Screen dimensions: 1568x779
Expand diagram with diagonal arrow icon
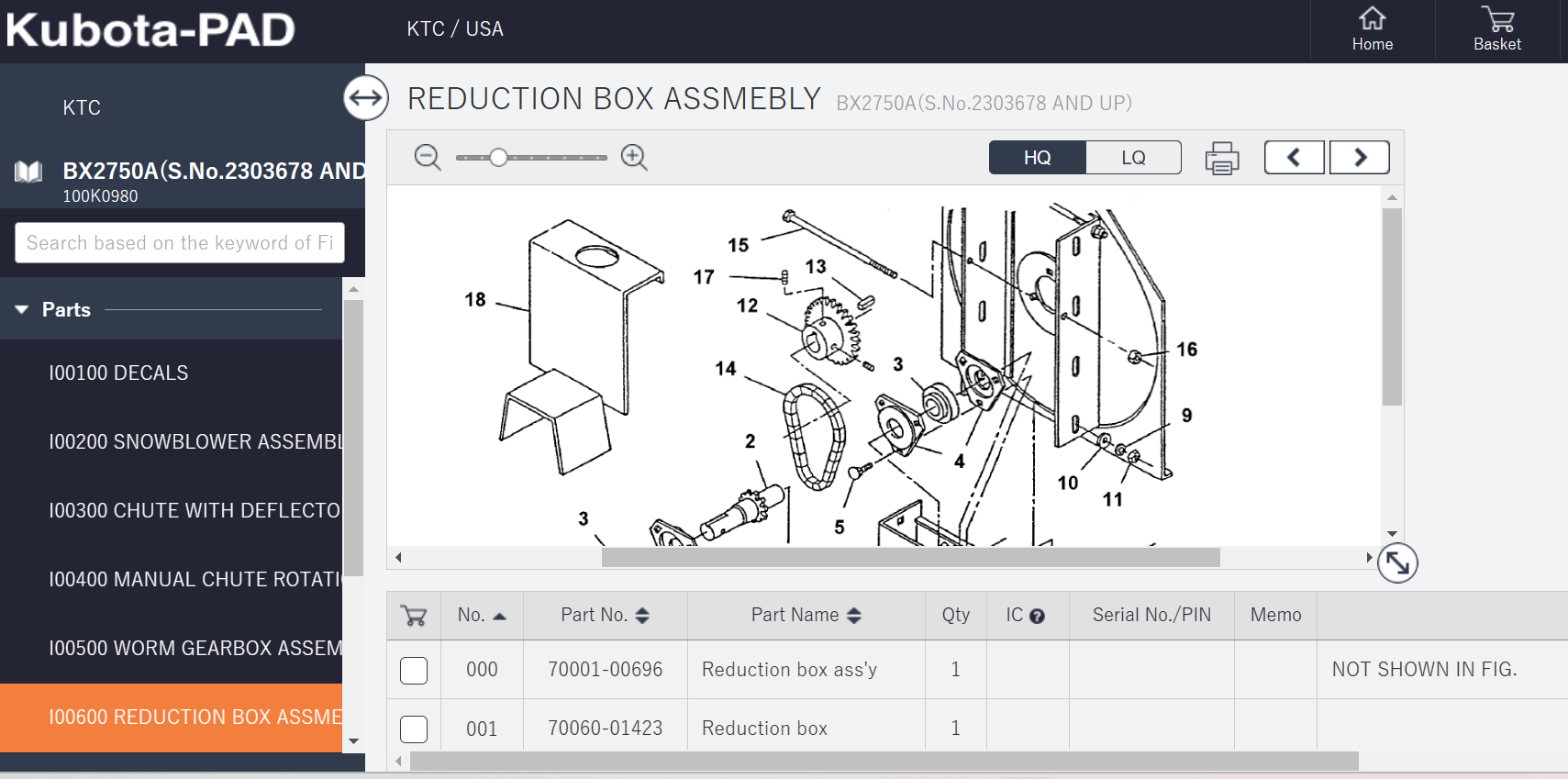click(x=1397, y=563)
